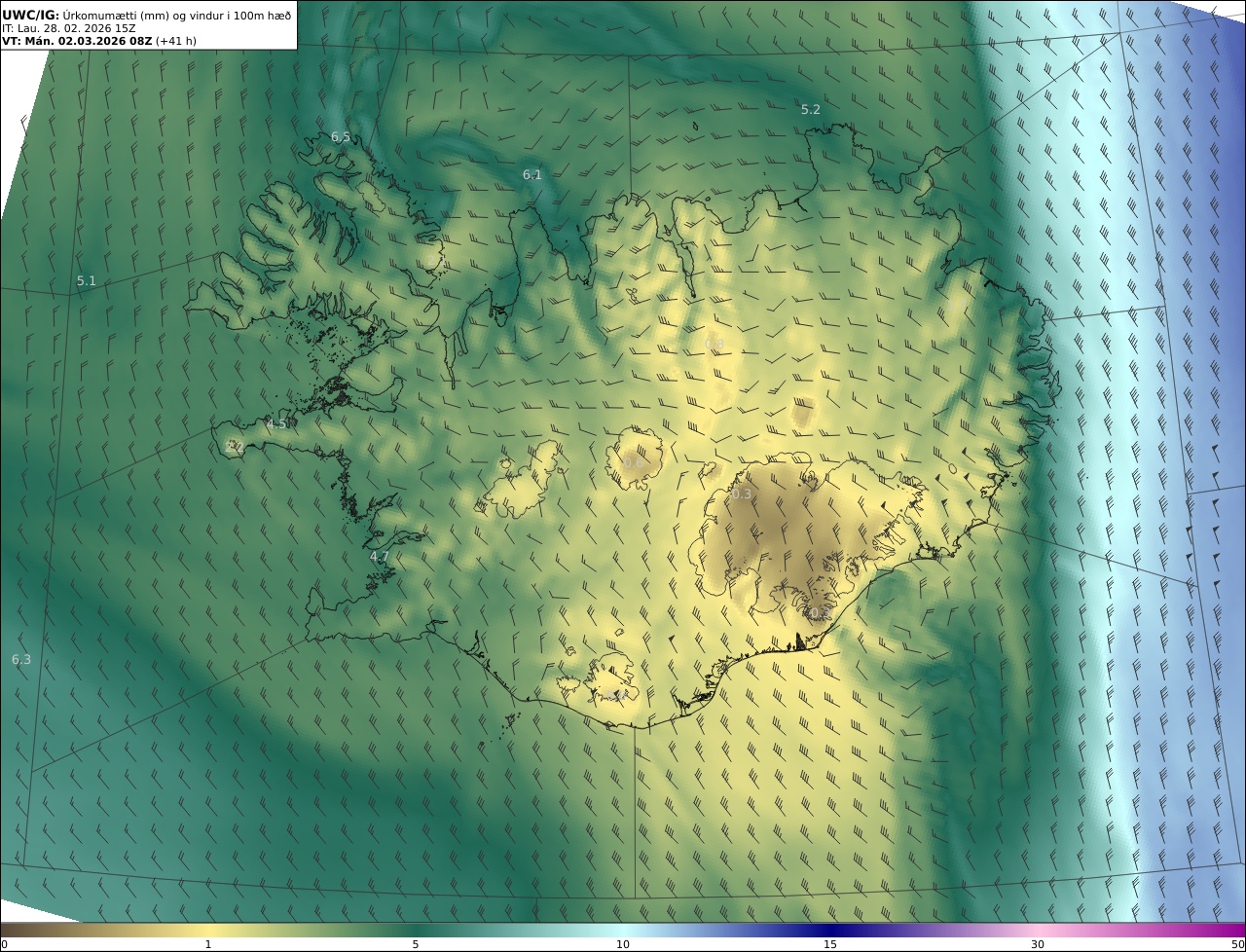
Task: Click the colorbar tick label 0
Action: coord(4,944)
